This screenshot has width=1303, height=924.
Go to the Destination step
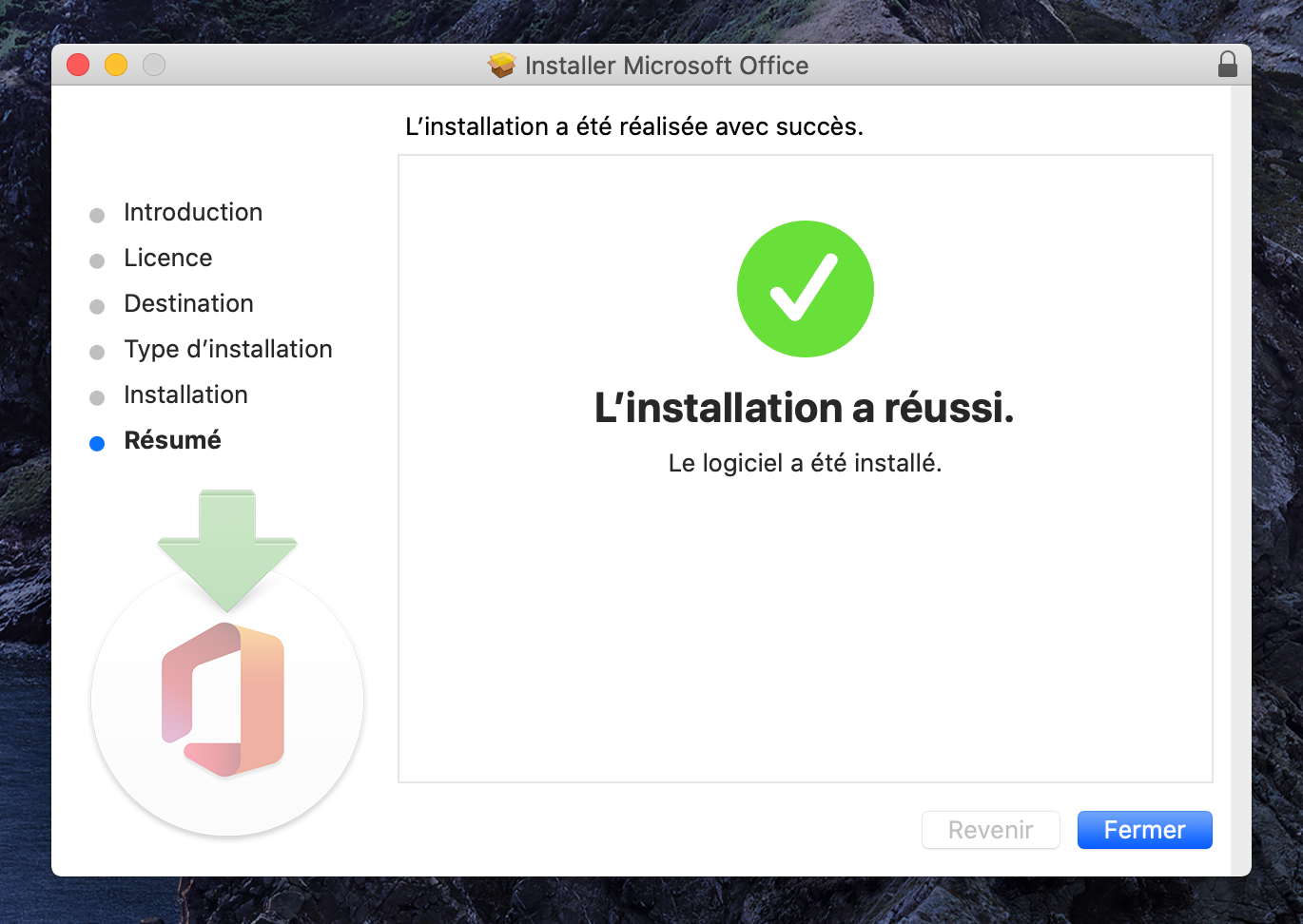188,303
